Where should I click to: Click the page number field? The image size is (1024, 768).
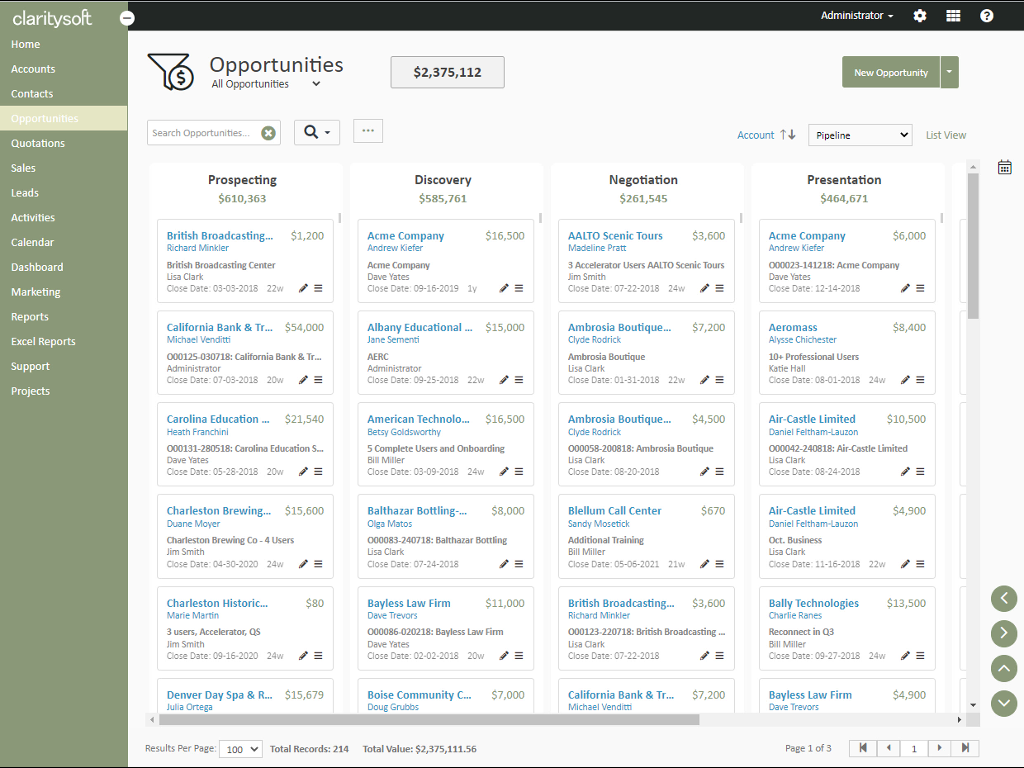(x=914, y=748)
